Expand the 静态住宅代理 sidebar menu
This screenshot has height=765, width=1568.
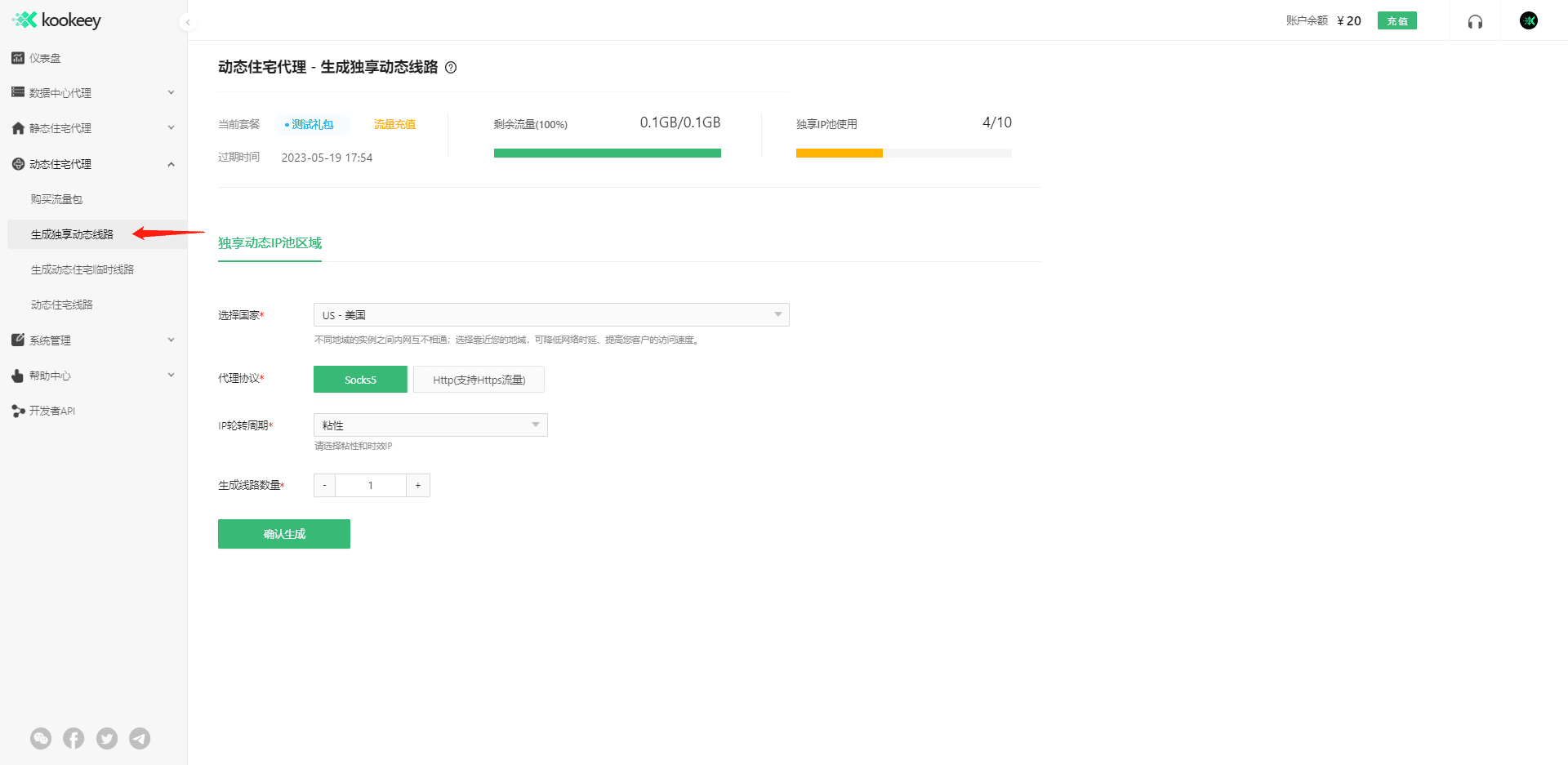[93, 128]
